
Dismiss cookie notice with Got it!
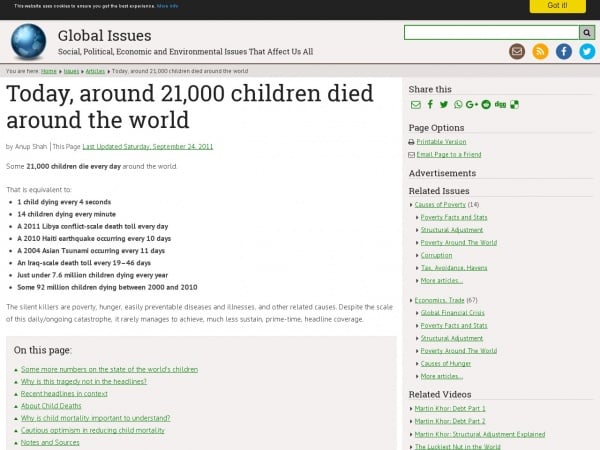[x=558, y=6]
